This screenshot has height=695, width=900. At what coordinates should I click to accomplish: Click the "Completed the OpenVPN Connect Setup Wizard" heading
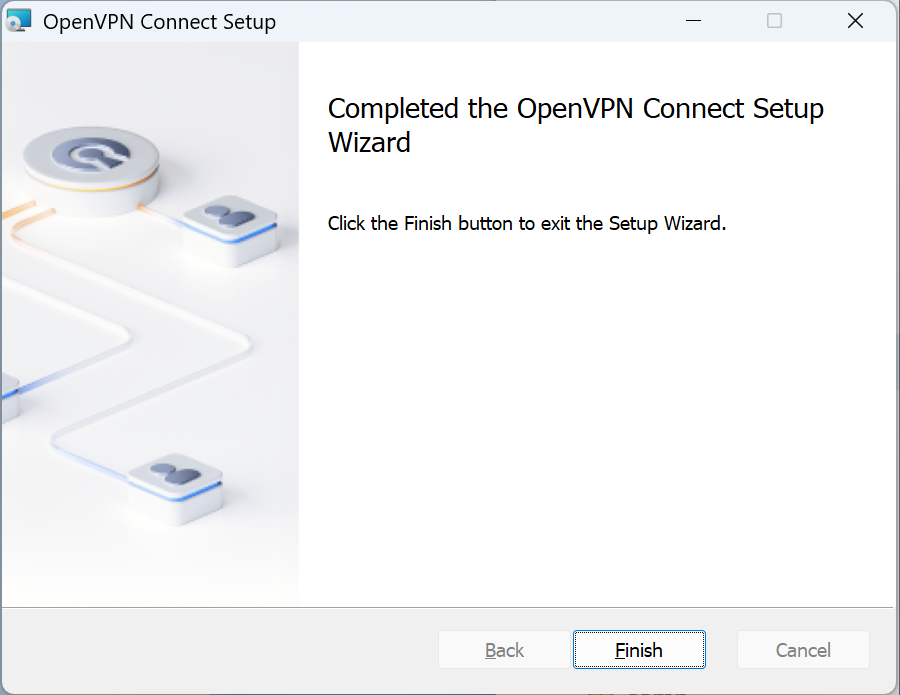pos(575,125)
